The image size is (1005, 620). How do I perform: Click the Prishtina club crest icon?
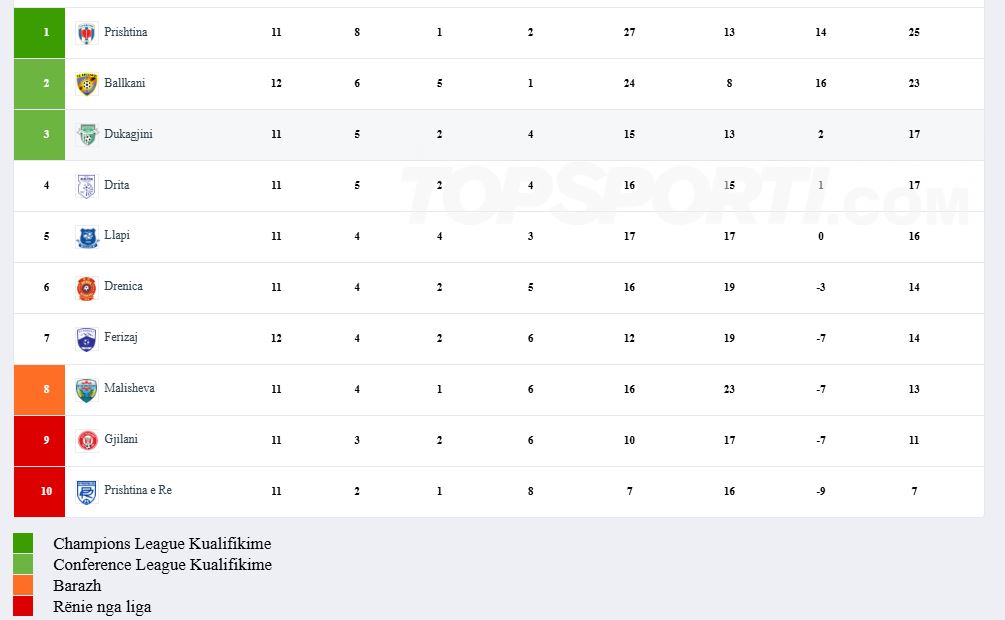tap(87, 33)
